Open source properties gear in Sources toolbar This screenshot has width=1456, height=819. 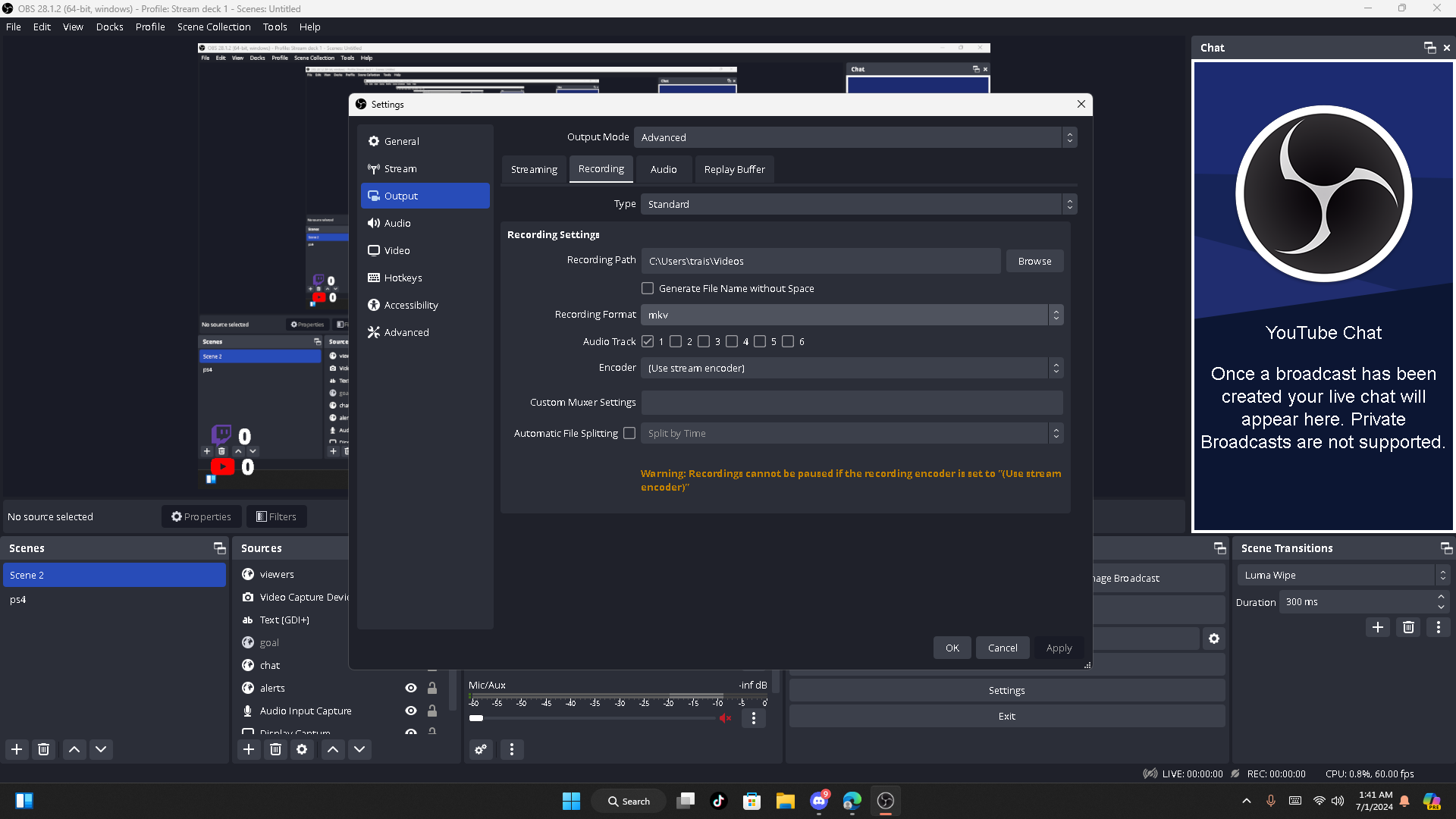pyautogui.click(x=302, y=749)
